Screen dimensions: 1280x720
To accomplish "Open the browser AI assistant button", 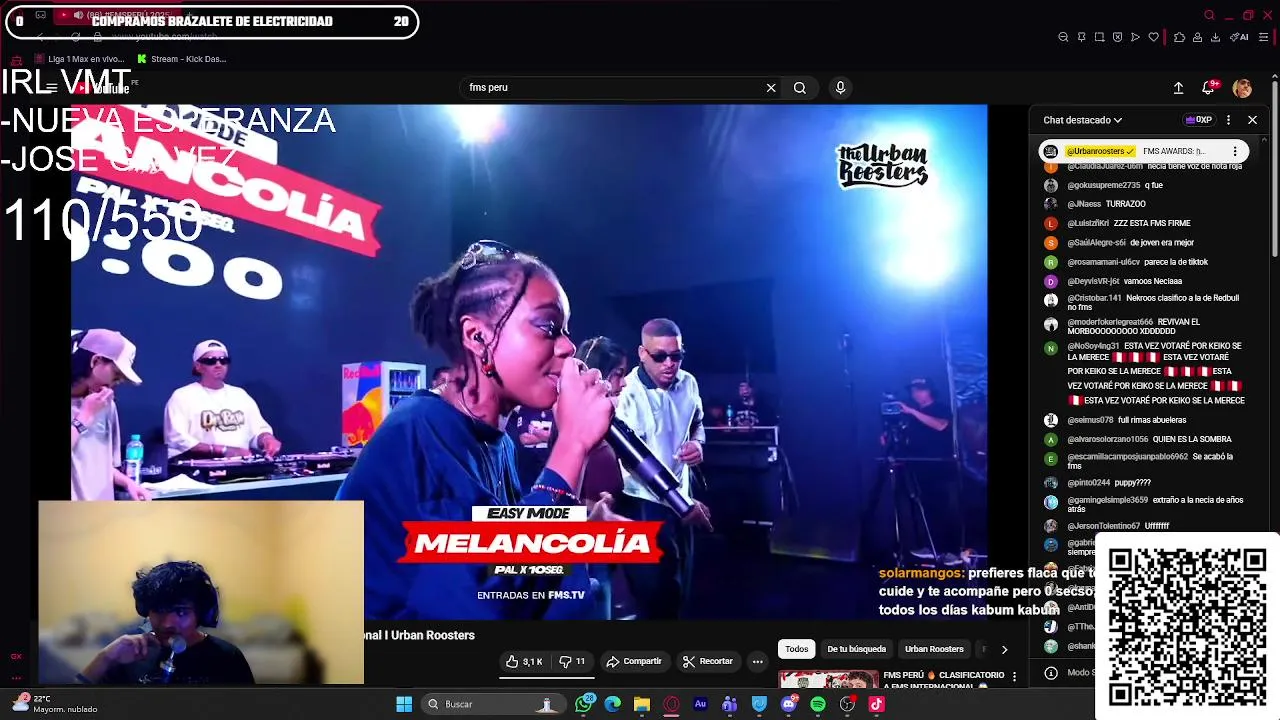I will [x=1240, y=37].
